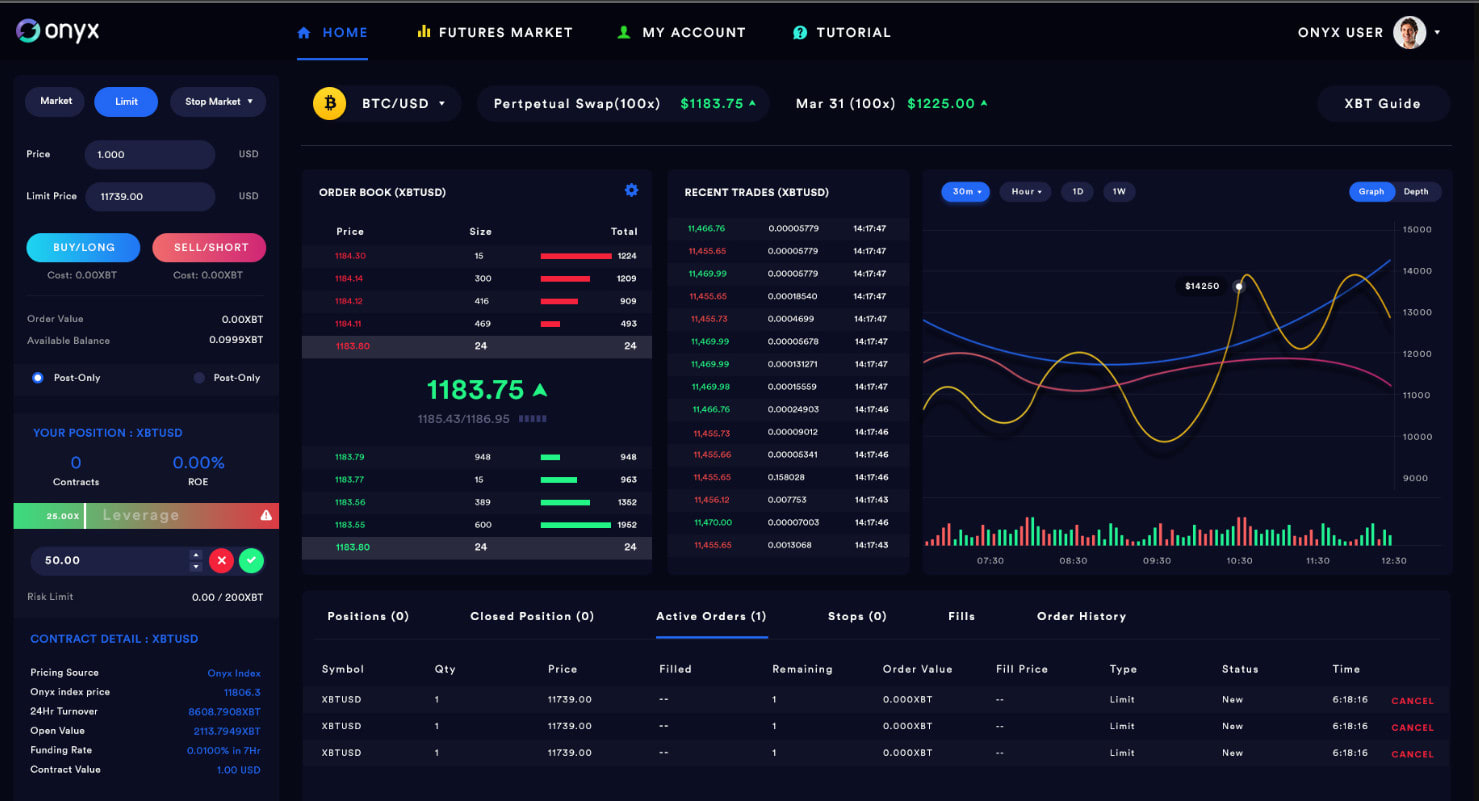The image size is (1479, 801).
Task: Click the BUY/LONG order button
Action: [83, 247]
